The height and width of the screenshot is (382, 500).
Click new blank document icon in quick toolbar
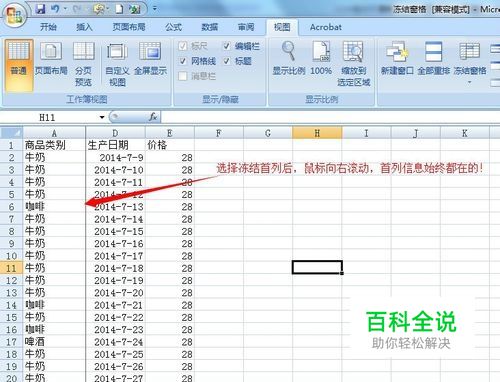tap(119, 9)
